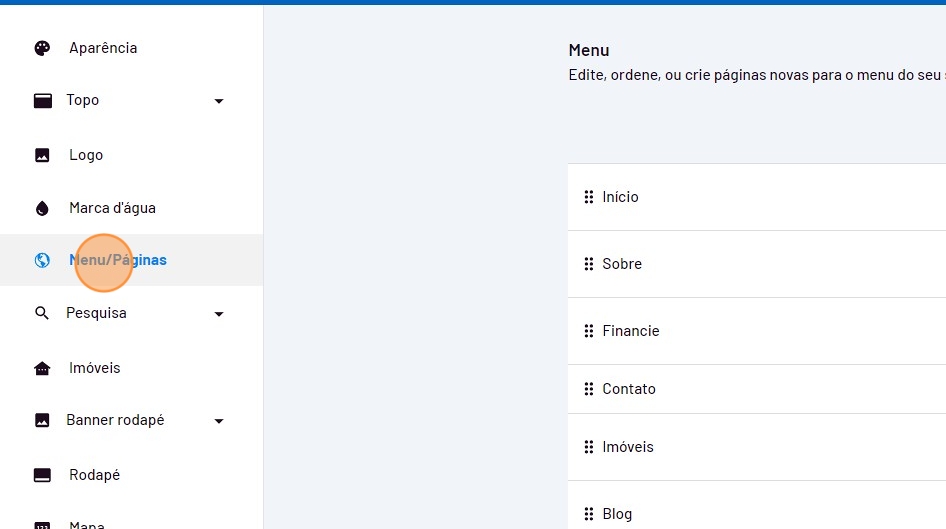The image size is (946, 529).
Task: Click the Aparência palette icon
Action: pos(42,48)
